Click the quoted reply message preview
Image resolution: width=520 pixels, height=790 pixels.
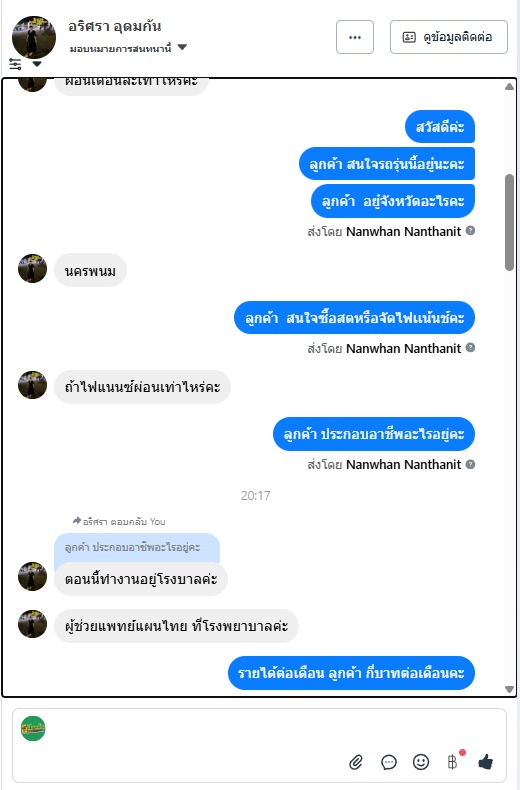pyautogui.click(x=137, y=547)
